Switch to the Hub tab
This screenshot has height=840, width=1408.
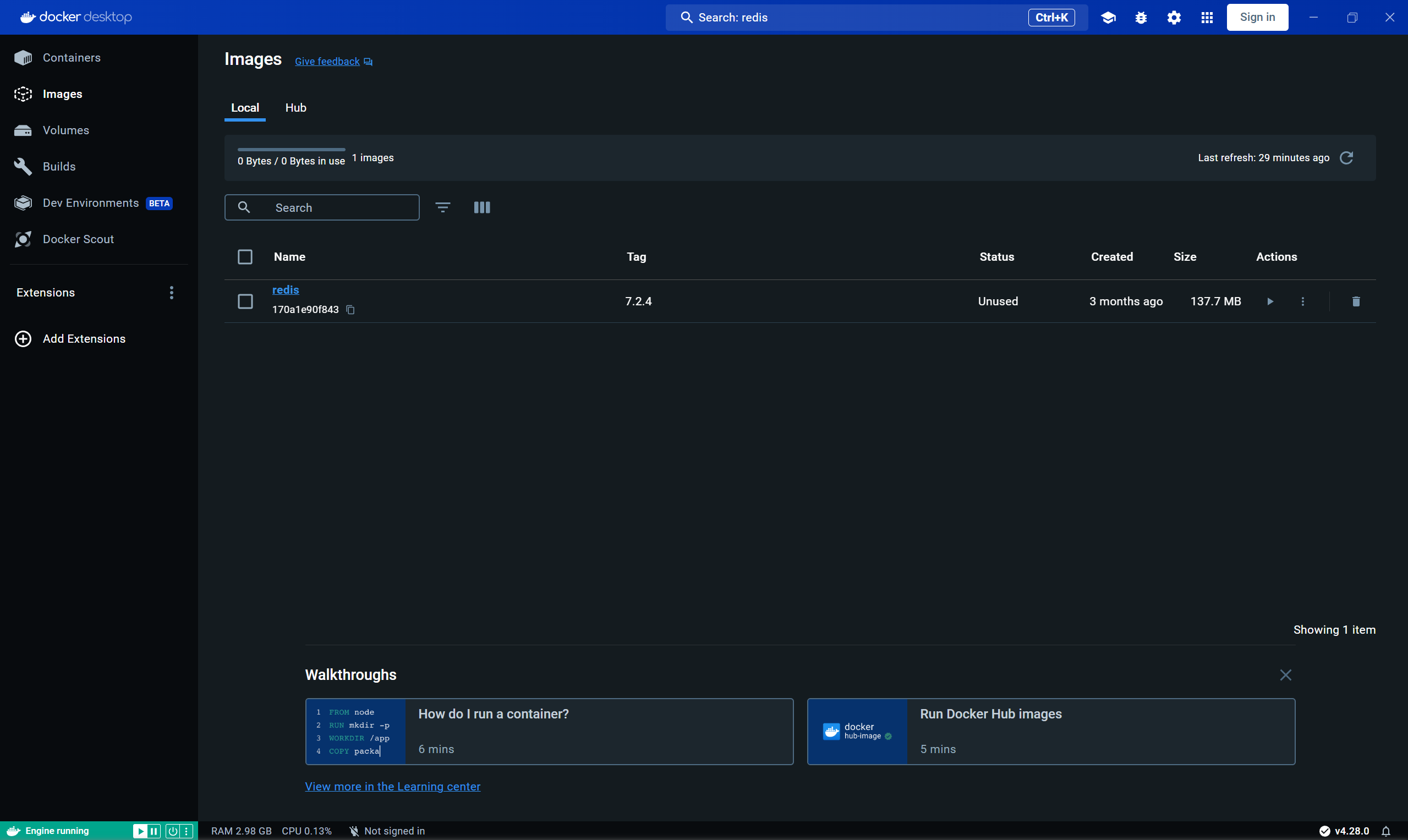click(295, 108)
